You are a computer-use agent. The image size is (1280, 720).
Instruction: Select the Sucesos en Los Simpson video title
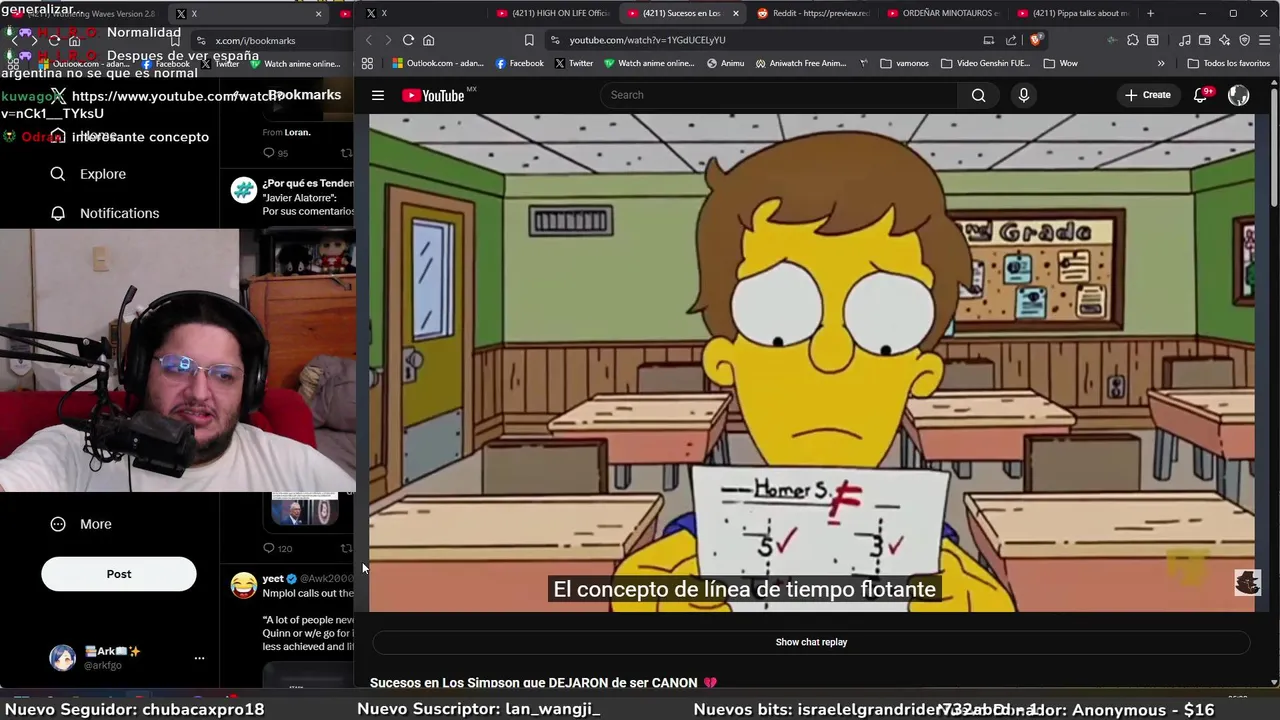point(543,682)
